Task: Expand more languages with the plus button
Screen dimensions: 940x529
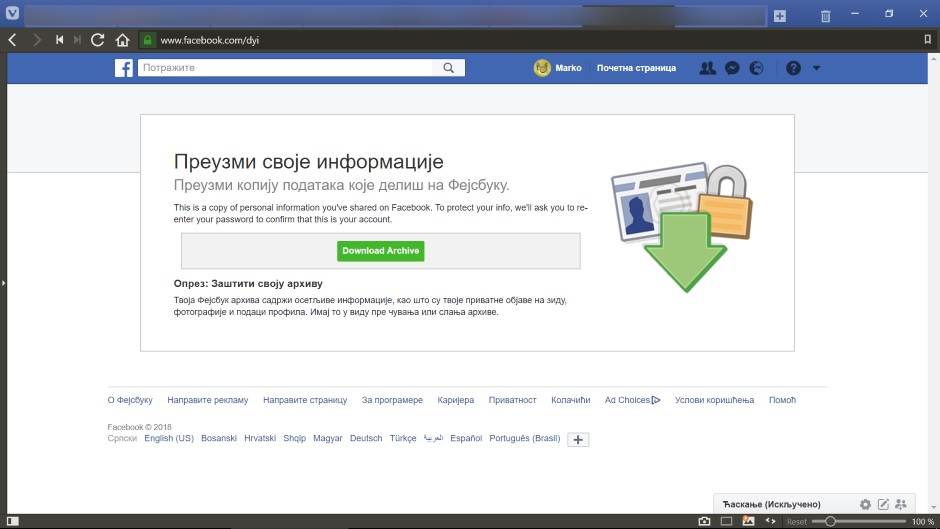Action: pyautogui.click(x=578, y=439)
